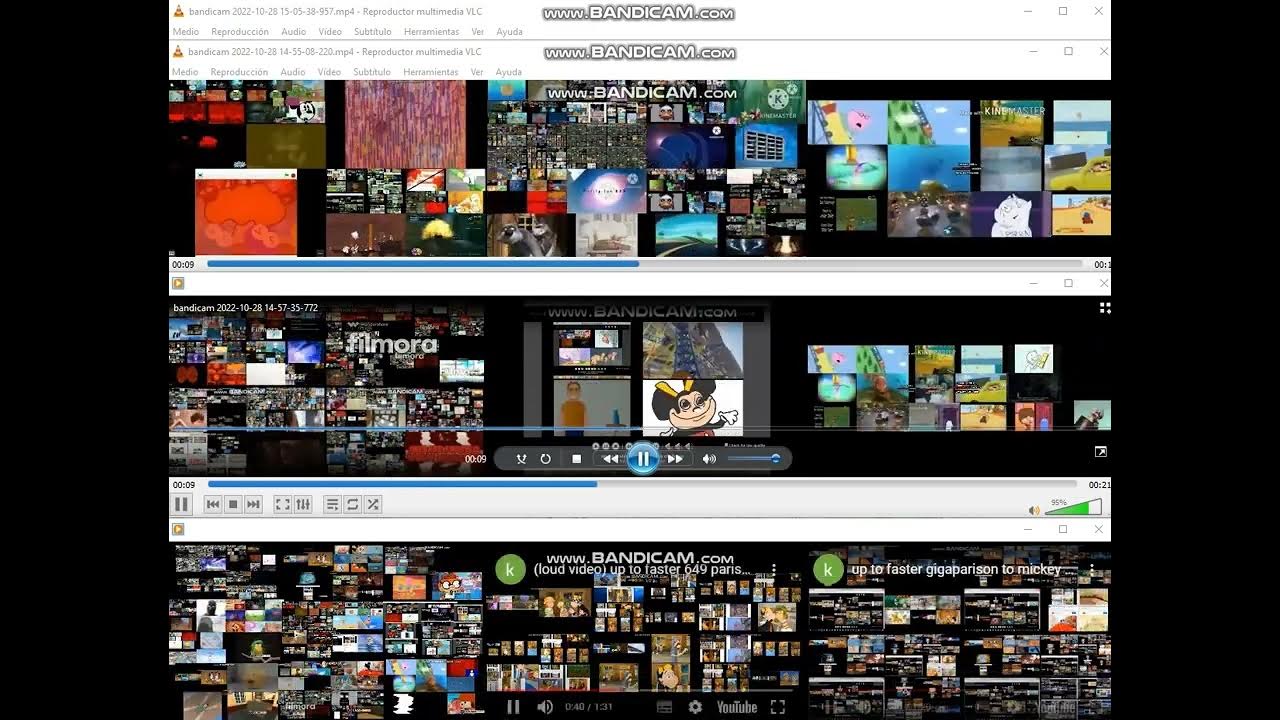Stop playback in bottom VLC toolbar
The width and height of the screenshot is (1280, 720).
233,505
